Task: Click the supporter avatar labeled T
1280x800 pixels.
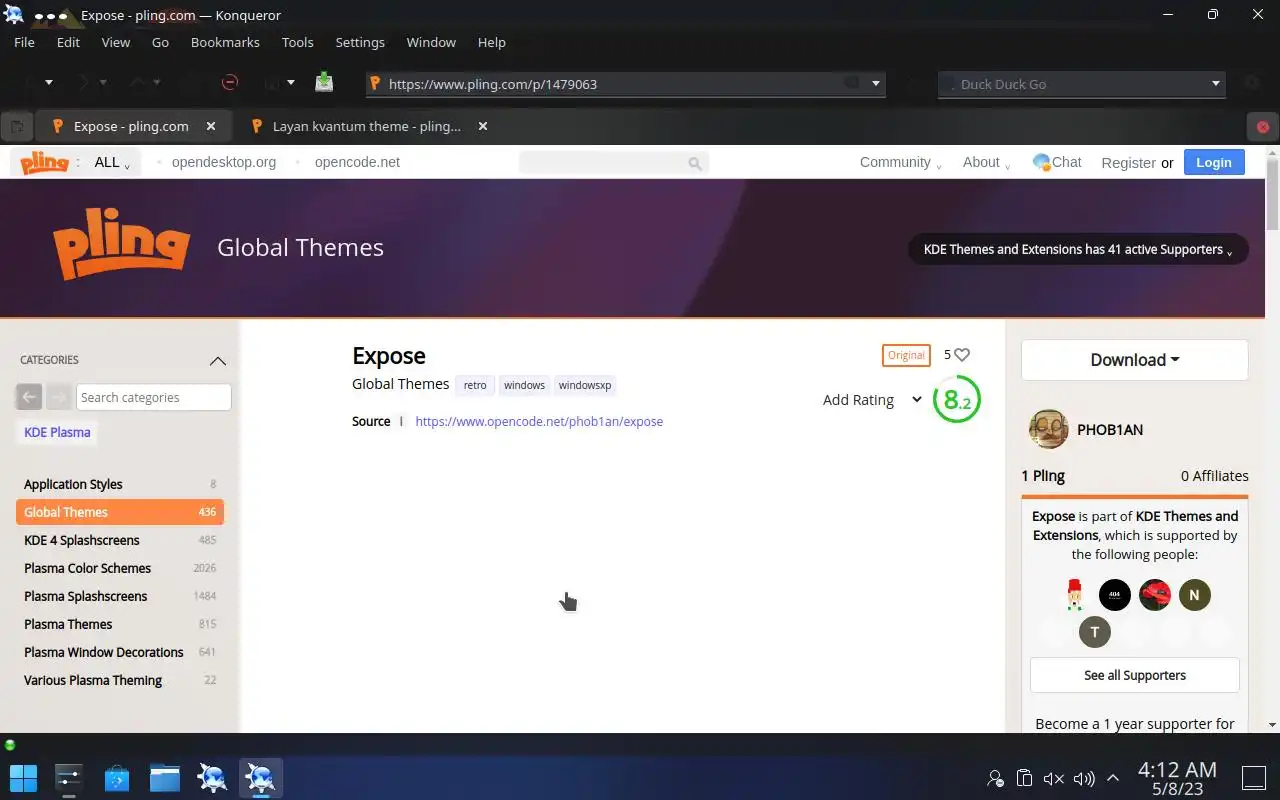Action: (x=1094, y=631)
